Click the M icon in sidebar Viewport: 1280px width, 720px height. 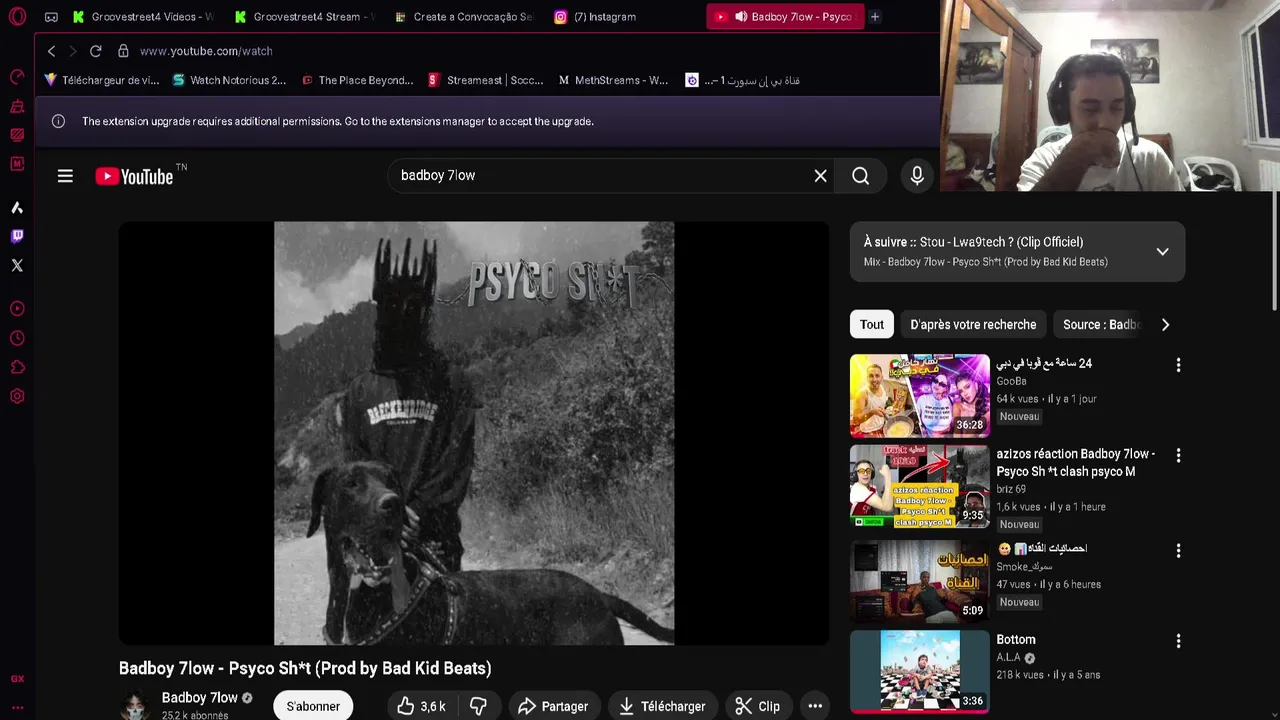pyautogui.click(x=17, y=163)
